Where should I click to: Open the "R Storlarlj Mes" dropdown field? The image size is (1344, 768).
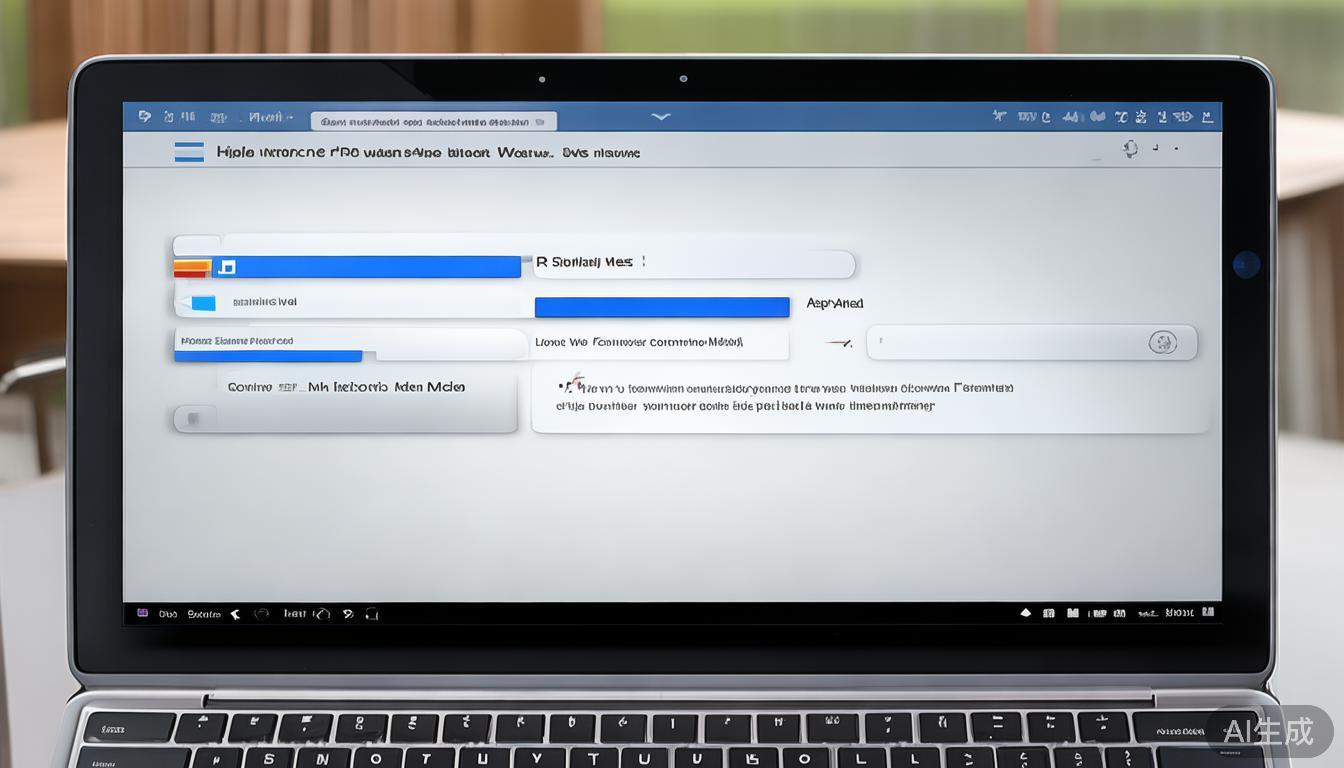click(693, 263)
